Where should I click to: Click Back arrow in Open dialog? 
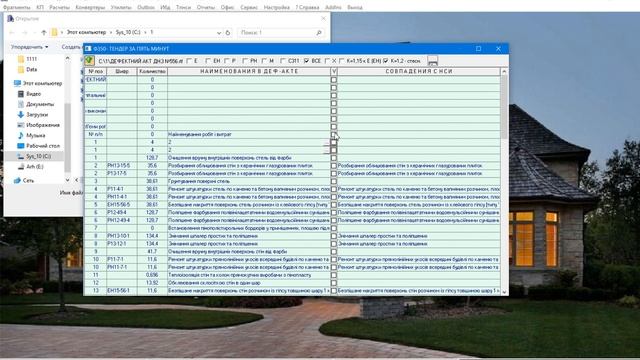tap(12, 32)
